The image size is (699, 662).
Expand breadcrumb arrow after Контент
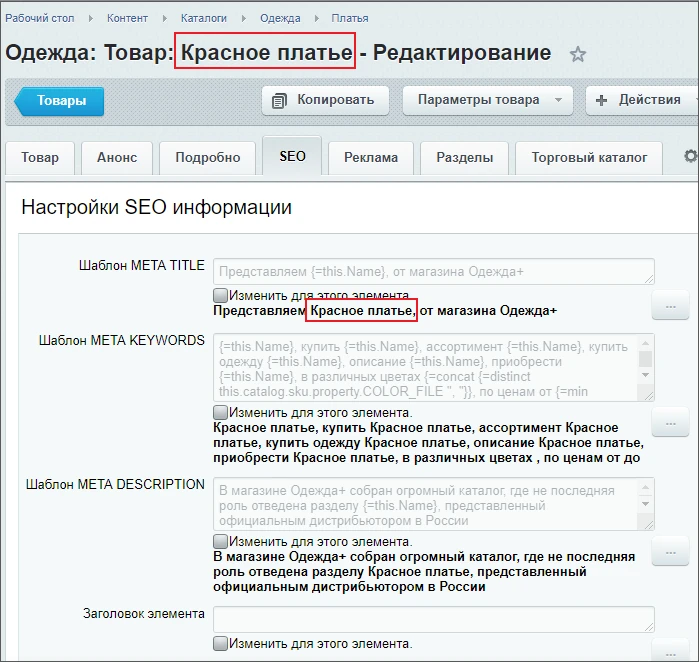click(x=164, y=19)
